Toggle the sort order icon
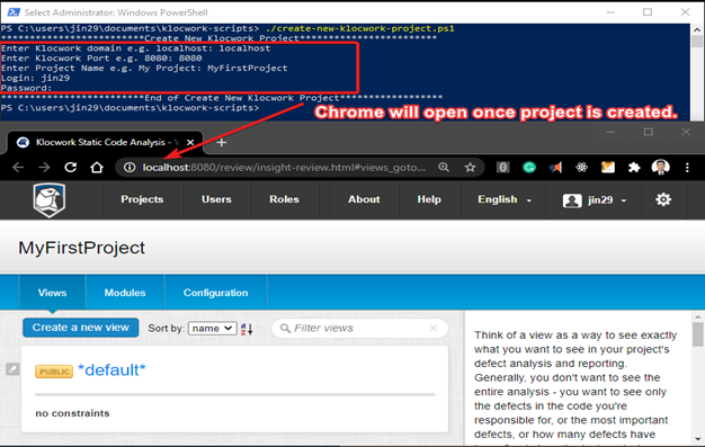 click(246, 329)
